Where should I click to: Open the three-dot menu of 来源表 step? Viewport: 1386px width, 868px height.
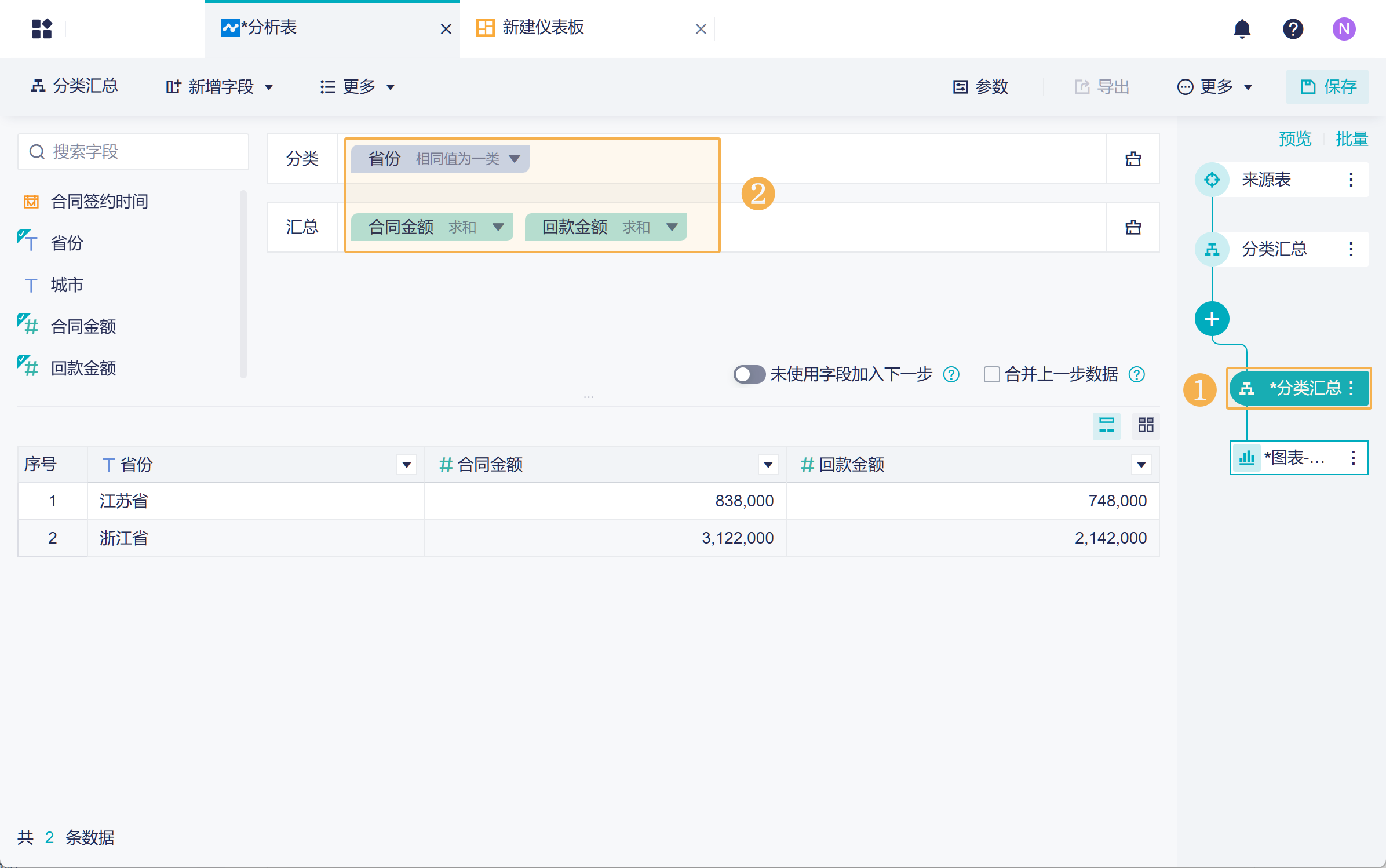pos(1351,180)
